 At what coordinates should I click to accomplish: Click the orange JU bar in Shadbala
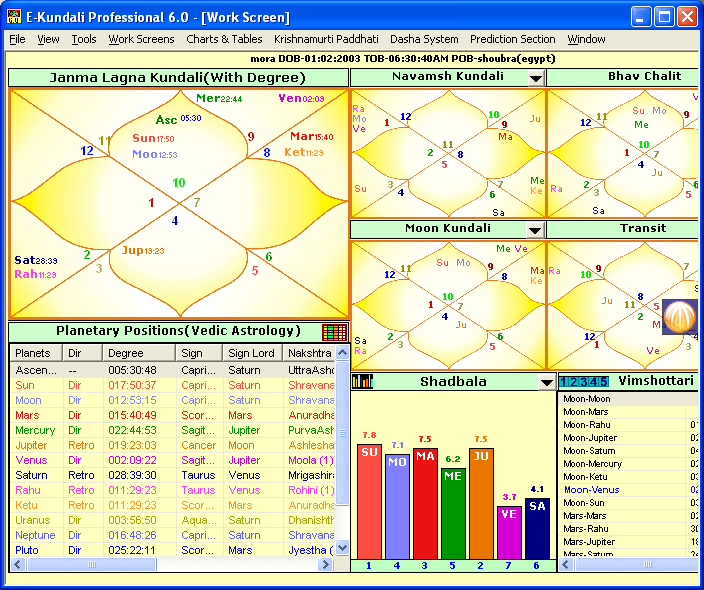tap(481, 503)
